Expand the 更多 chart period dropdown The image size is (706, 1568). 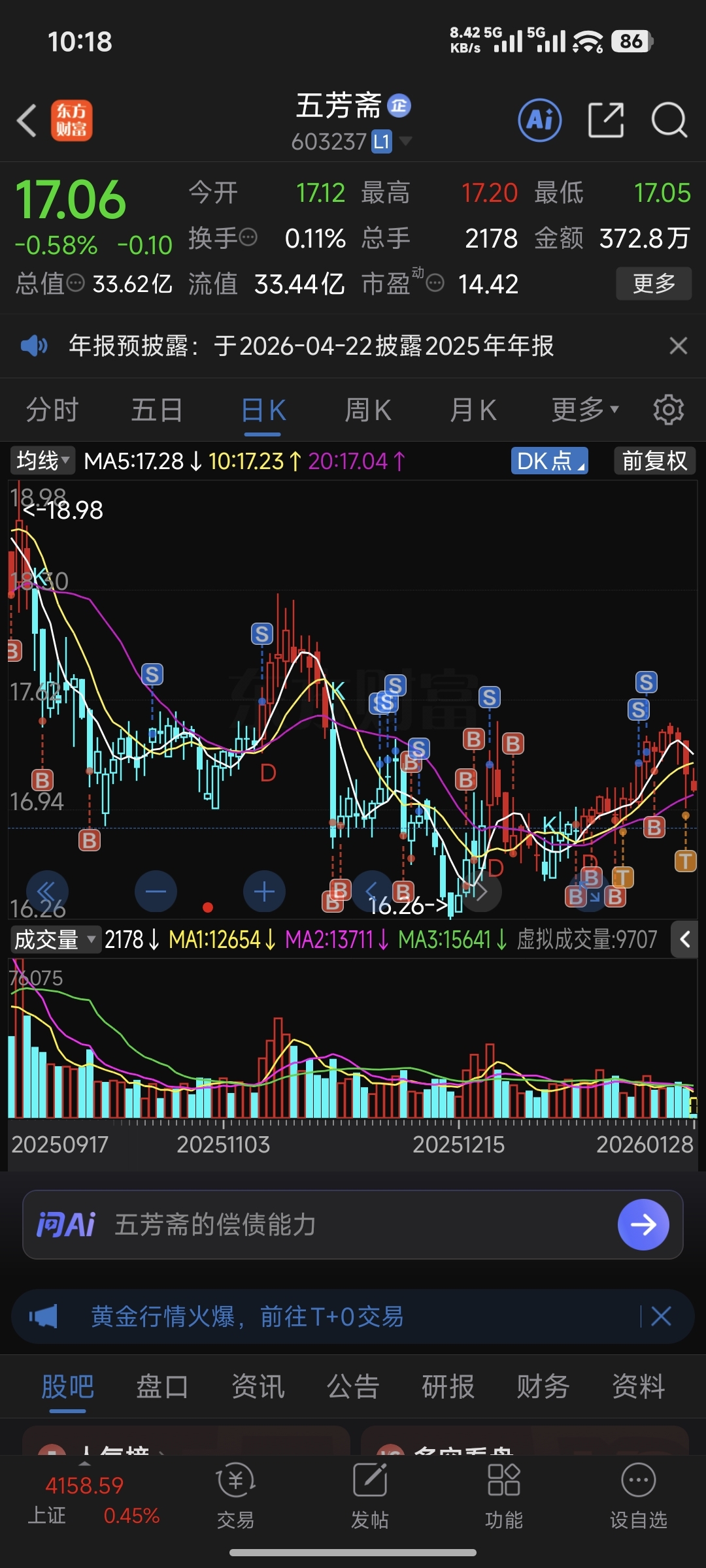(585, 410)
